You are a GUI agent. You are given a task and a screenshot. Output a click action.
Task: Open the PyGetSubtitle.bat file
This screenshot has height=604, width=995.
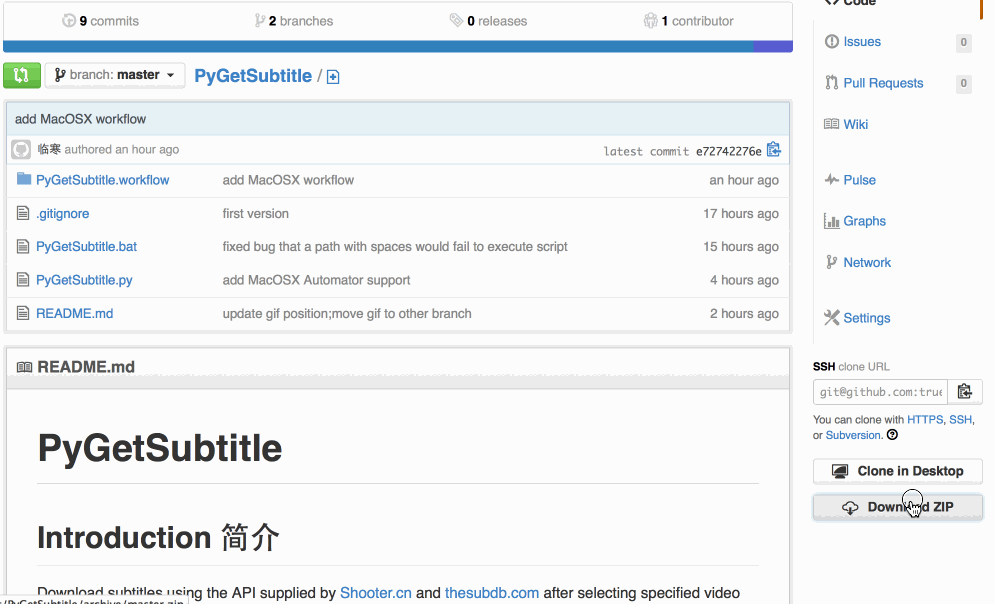coord(86,247)
